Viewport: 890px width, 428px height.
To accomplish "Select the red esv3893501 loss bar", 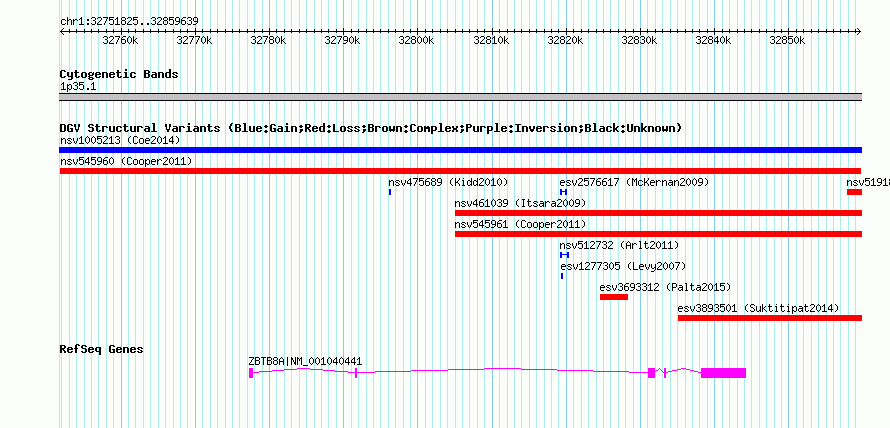I will click(x=770, y=318).
